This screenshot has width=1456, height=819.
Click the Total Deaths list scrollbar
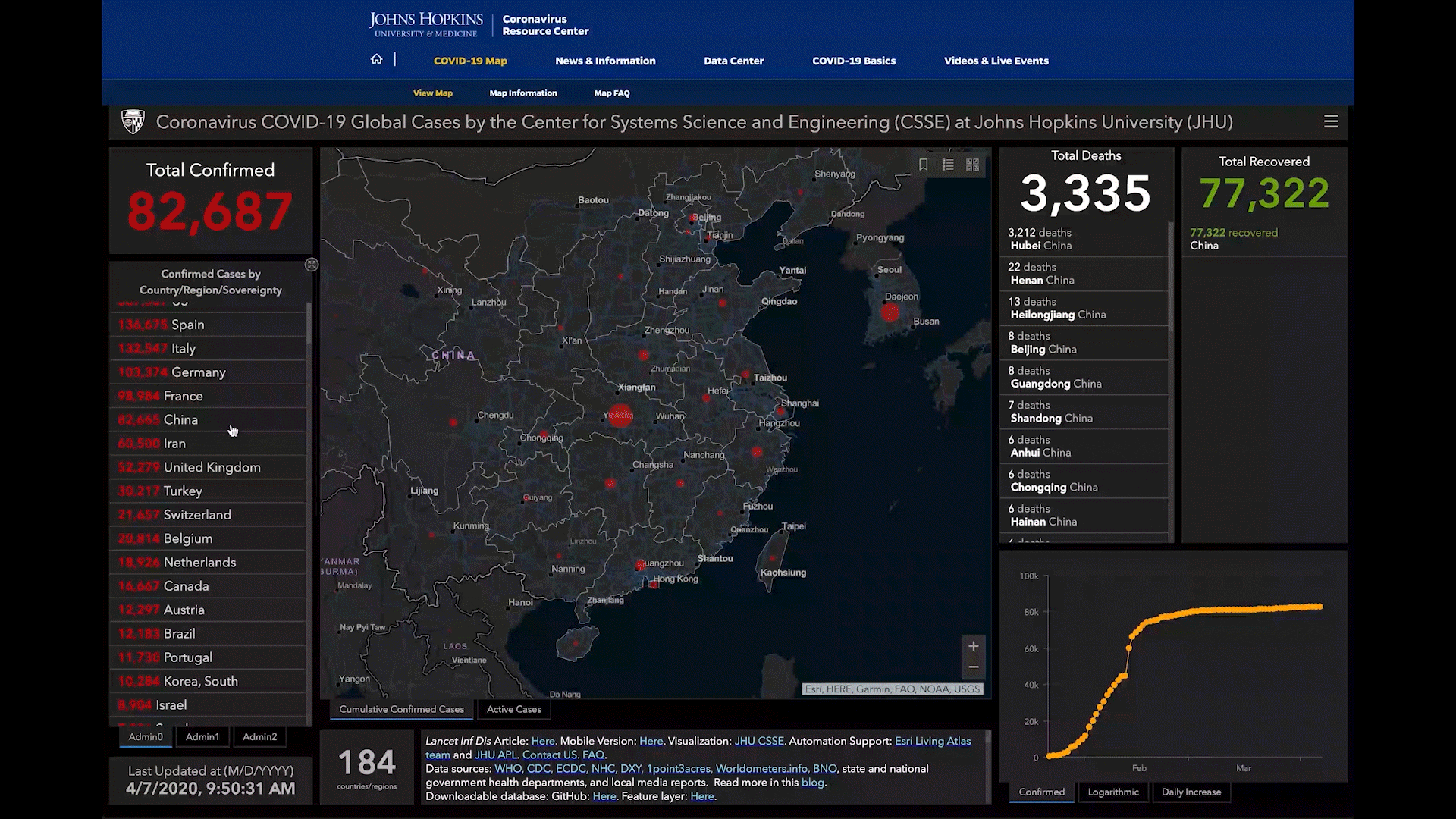pos(1171,277)
